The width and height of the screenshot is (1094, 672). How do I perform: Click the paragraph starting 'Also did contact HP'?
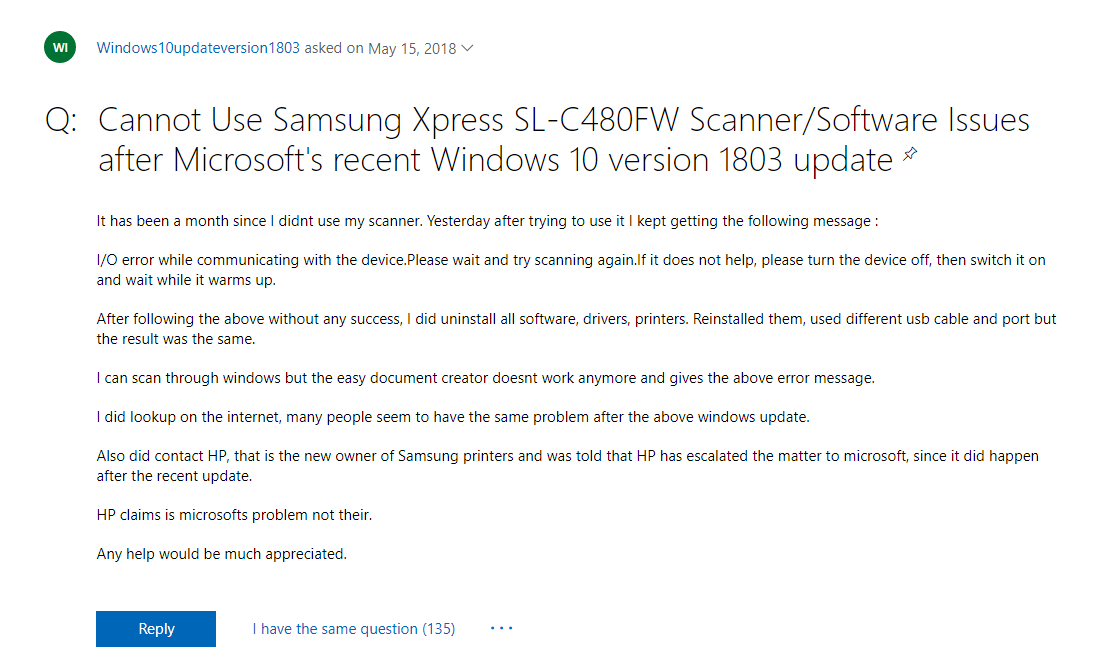pyautogui.click(x=567, y=456)
